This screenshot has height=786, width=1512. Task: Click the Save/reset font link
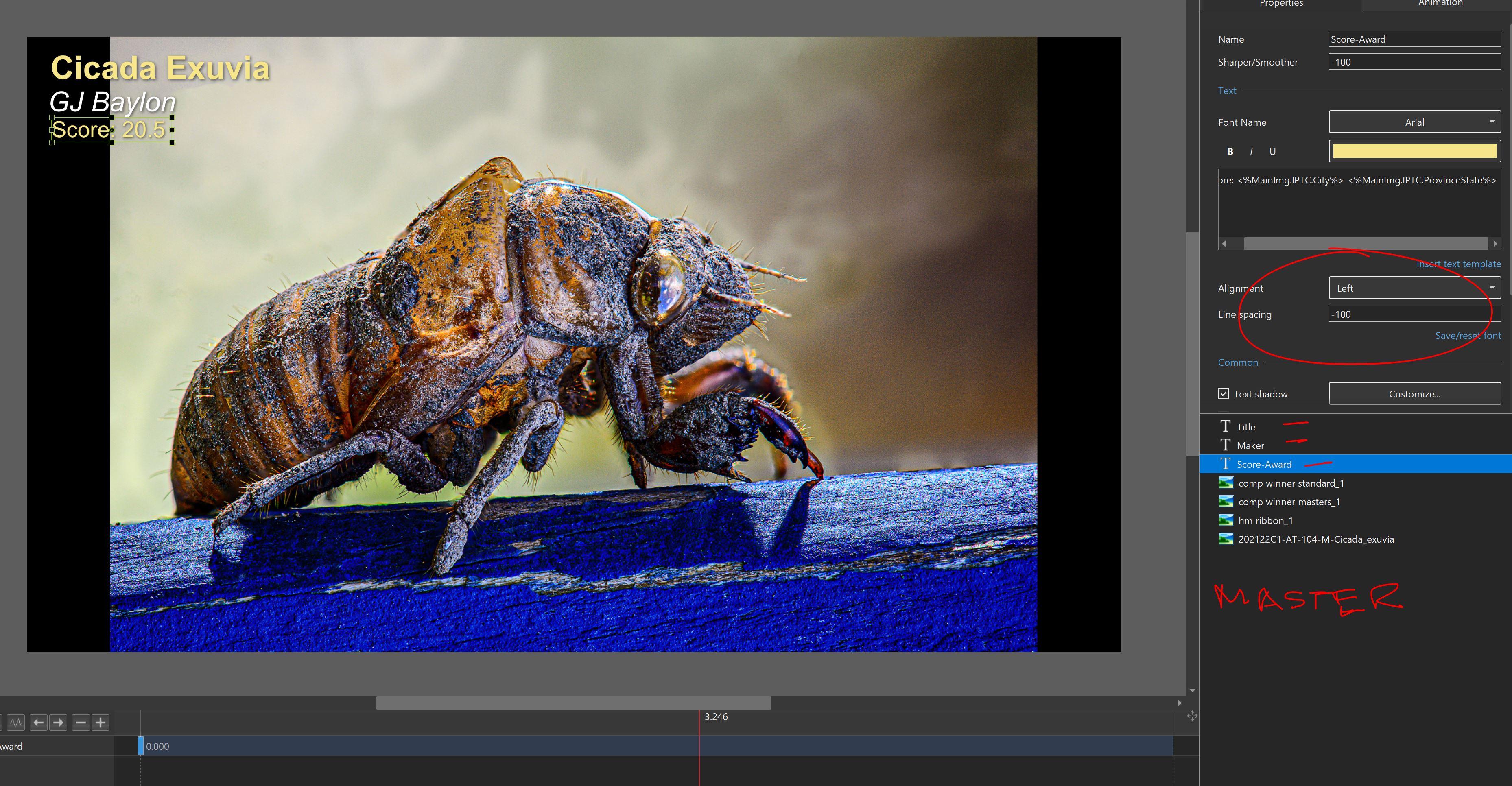click(x=1467, y=336)
